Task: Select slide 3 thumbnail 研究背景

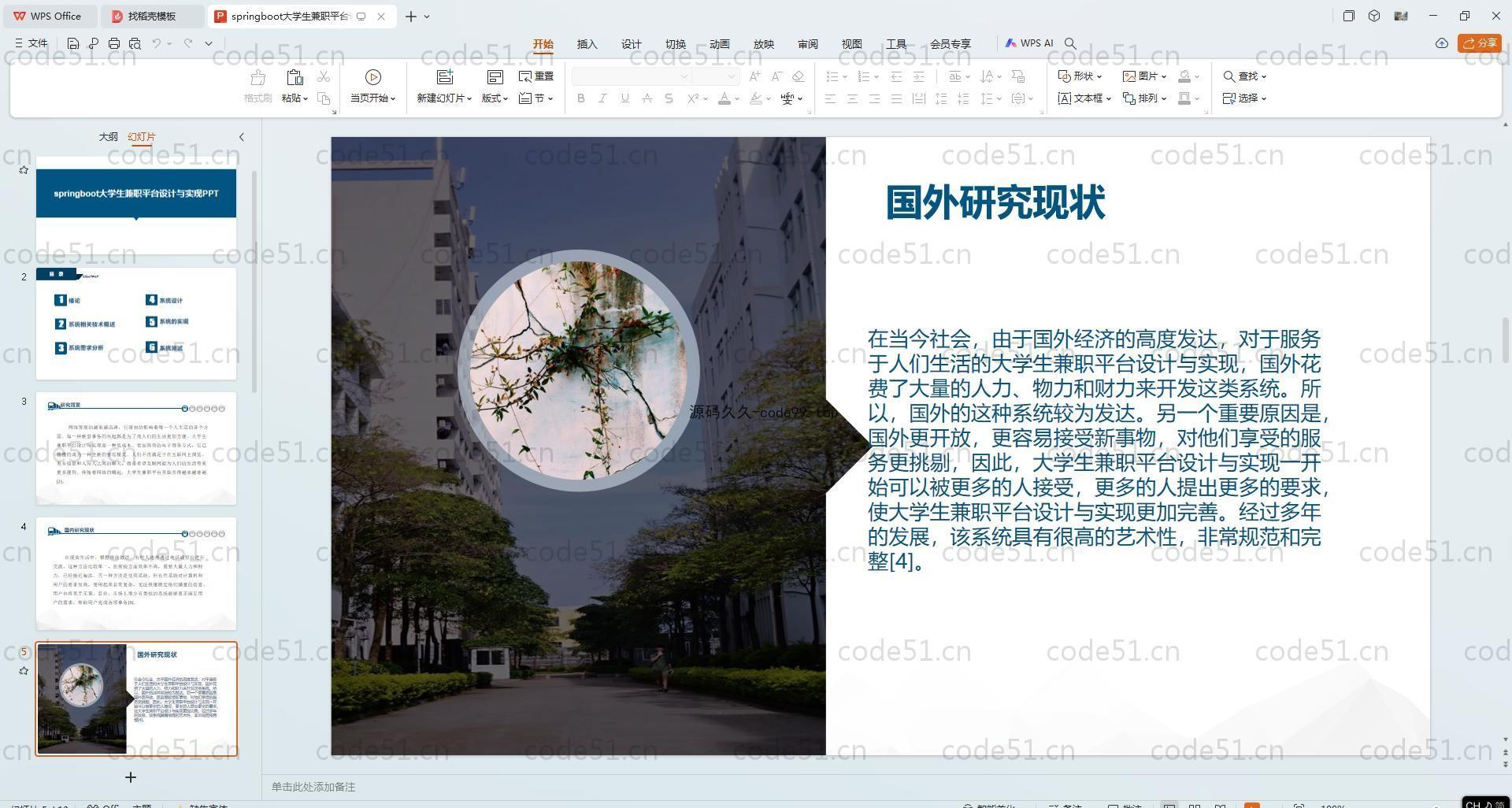Action: tap(136, 449)
